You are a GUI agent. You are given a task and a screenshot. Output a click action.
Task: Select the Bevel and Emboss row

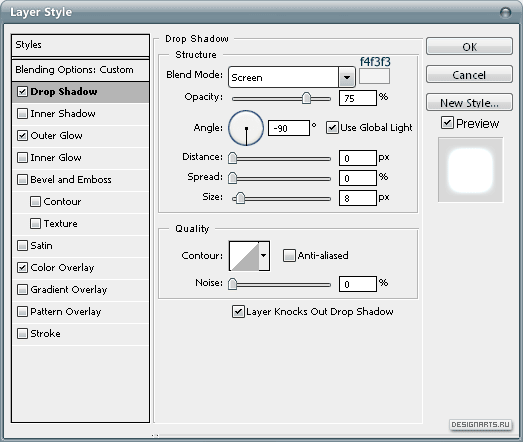80,180
